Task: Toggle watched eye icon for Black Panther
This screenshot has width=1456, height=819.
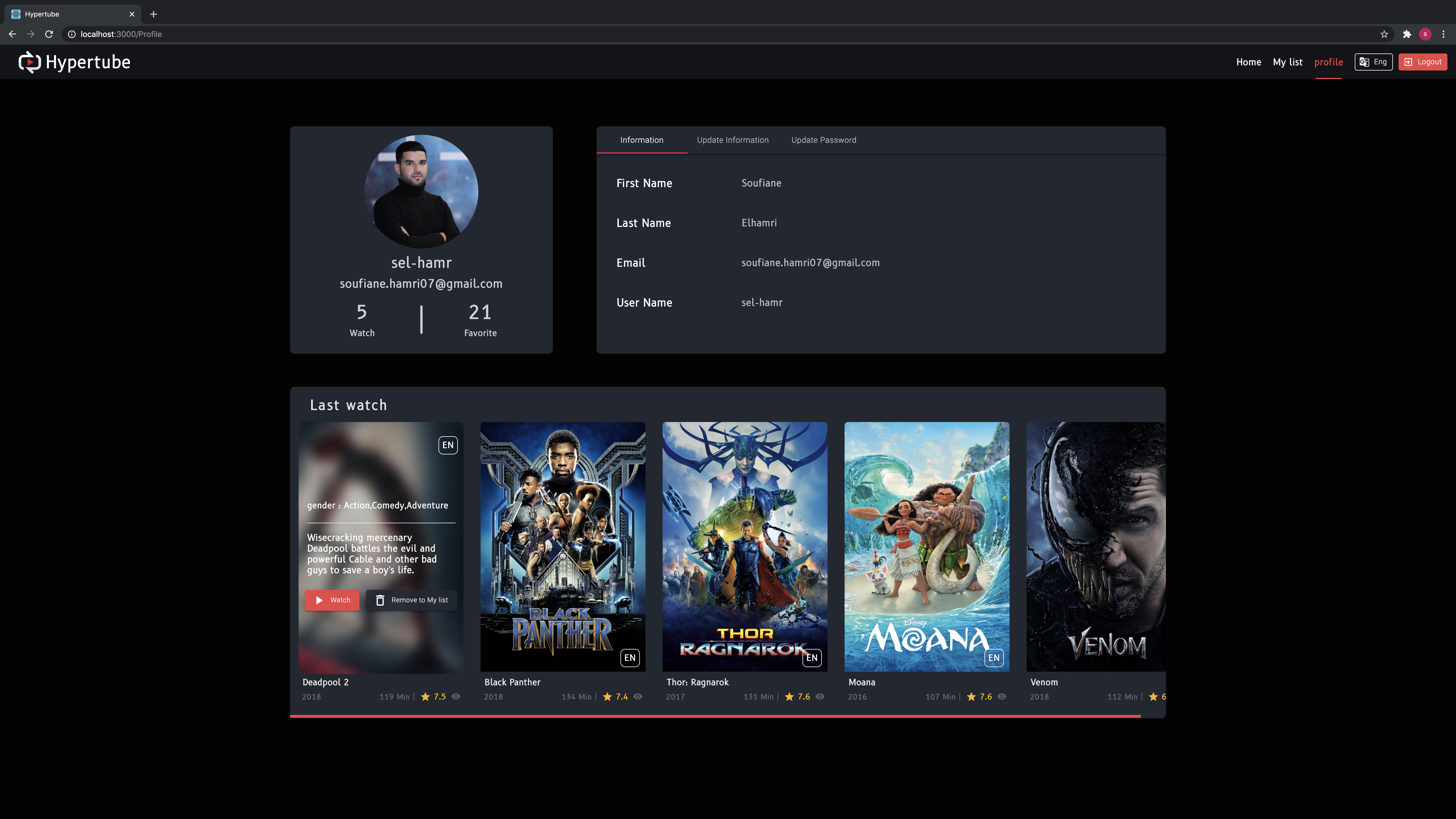Action: [x=638, y=696]
